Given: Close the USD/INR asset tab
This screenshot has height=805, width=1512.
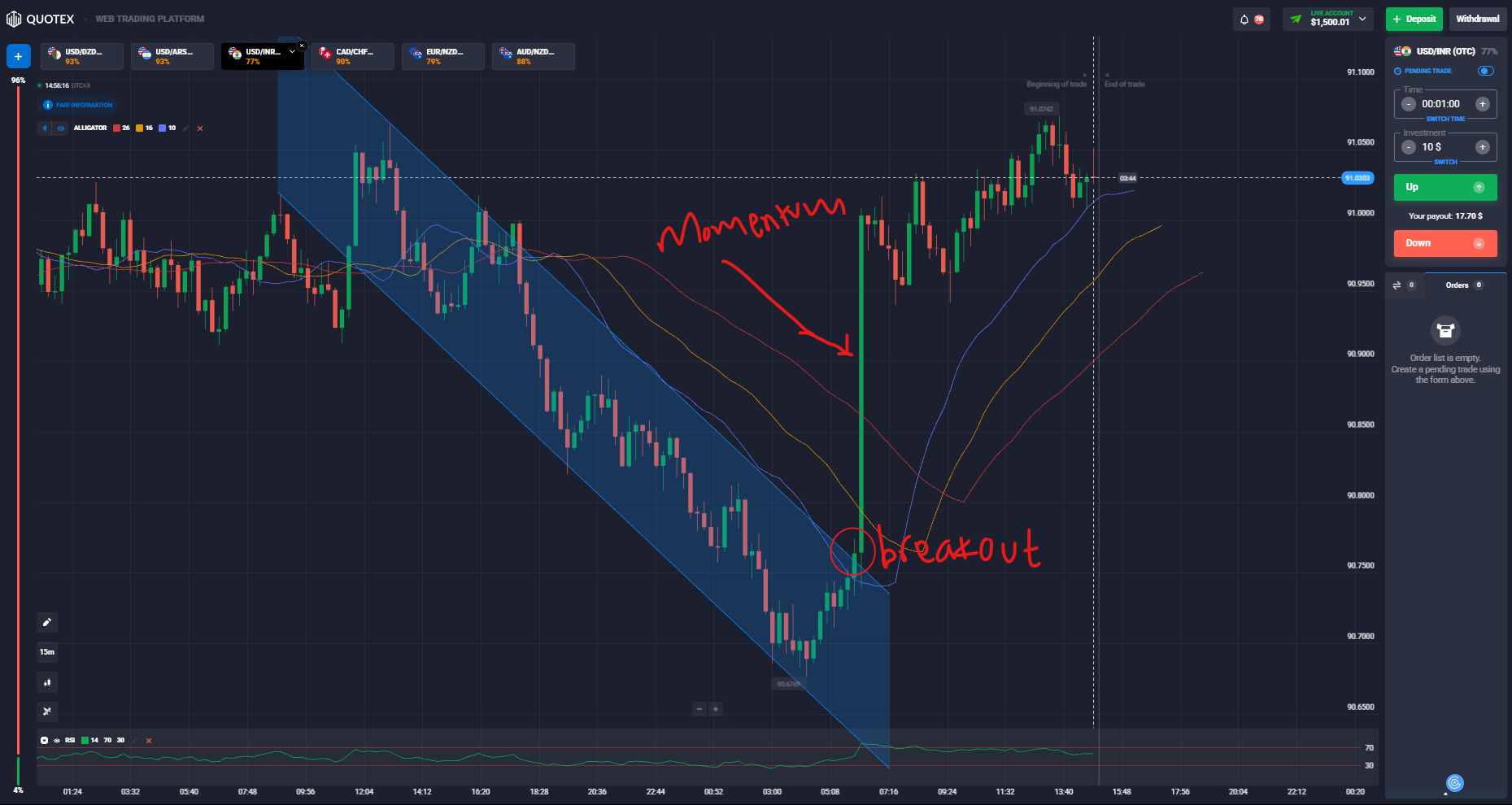Looking at the screenshot, I should [x=302, y=46].
